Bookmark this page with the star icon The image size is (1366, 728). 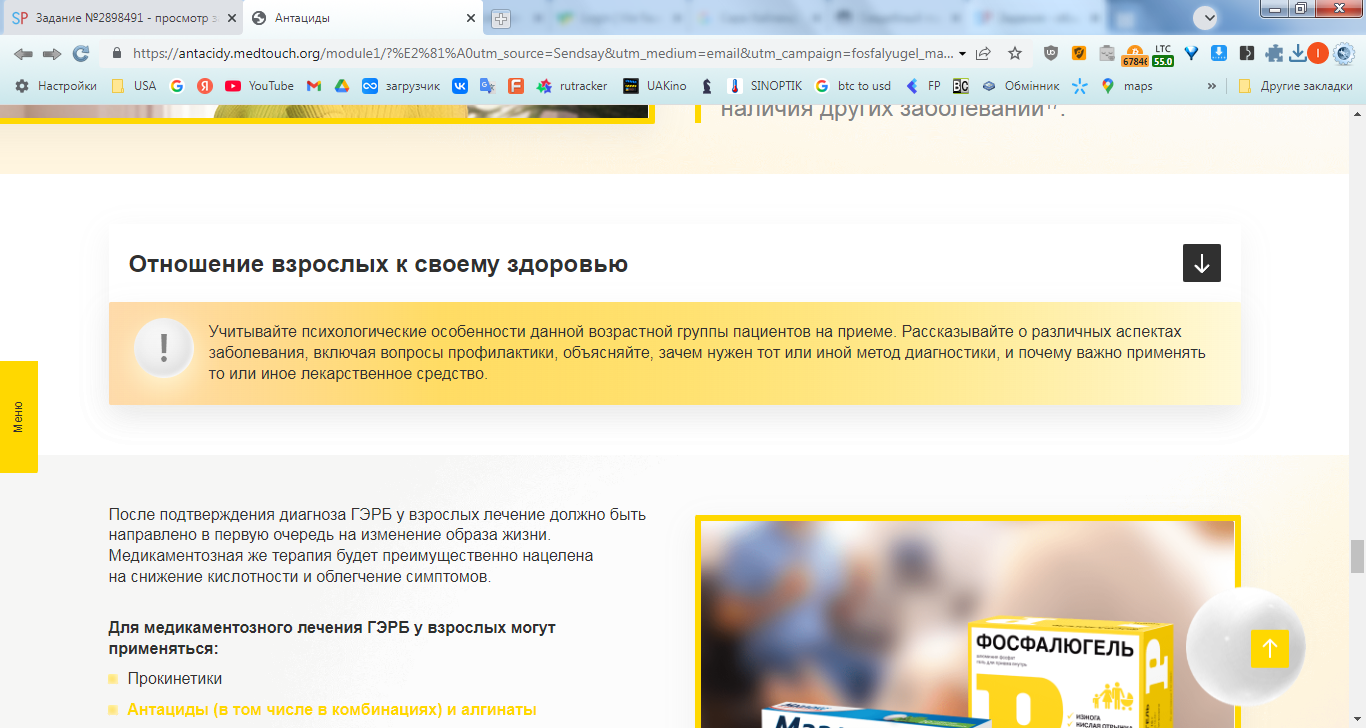pos(1015,53)
